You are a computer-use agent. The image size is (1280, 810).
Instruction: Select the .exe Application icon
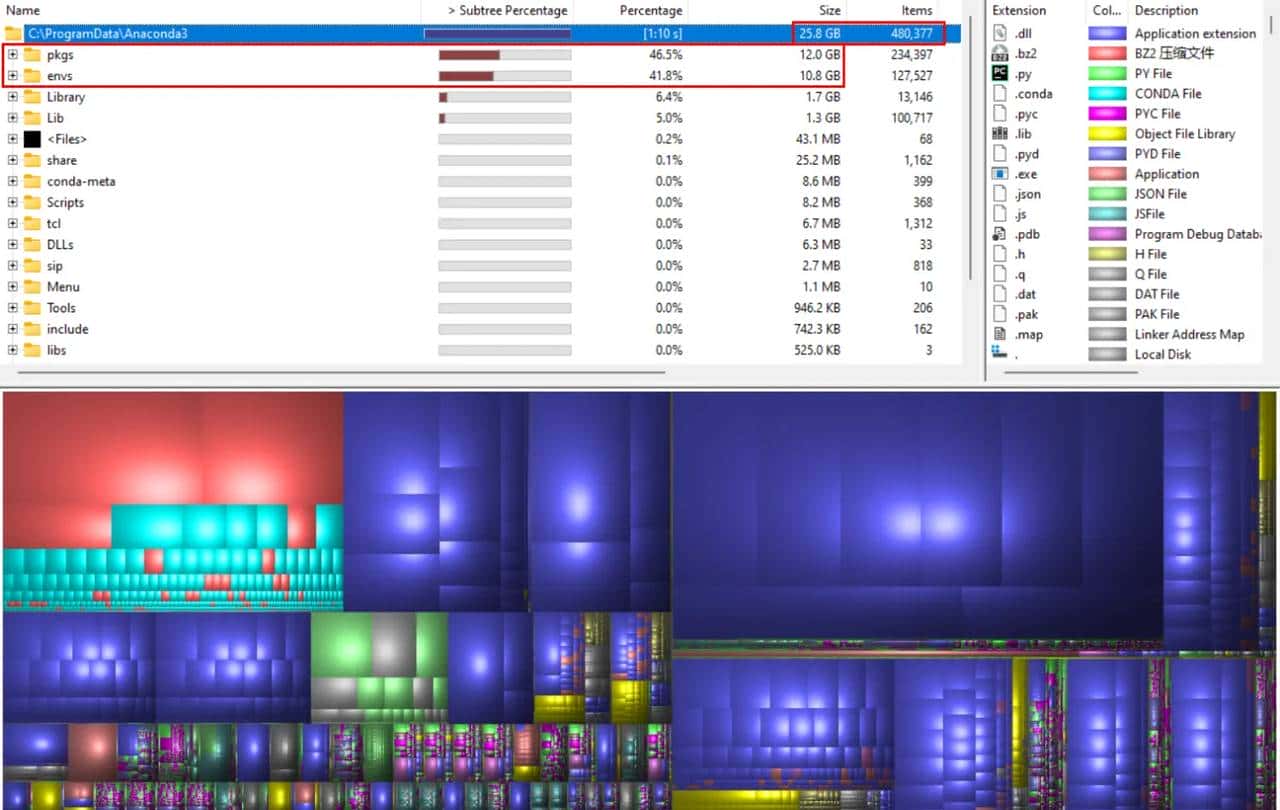coord(1001,173)
